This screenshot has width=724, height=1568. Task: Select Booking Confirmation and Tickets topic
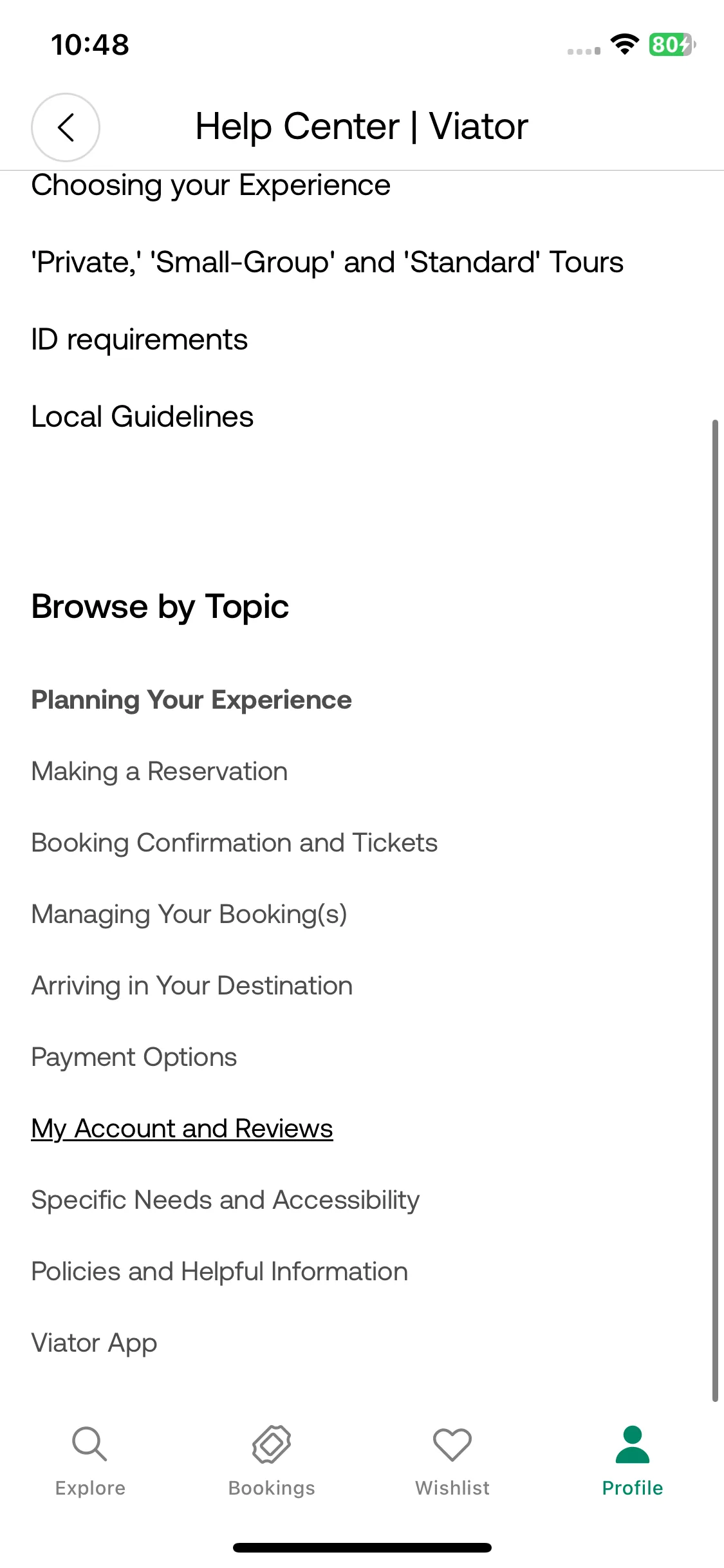click(234, 843)
